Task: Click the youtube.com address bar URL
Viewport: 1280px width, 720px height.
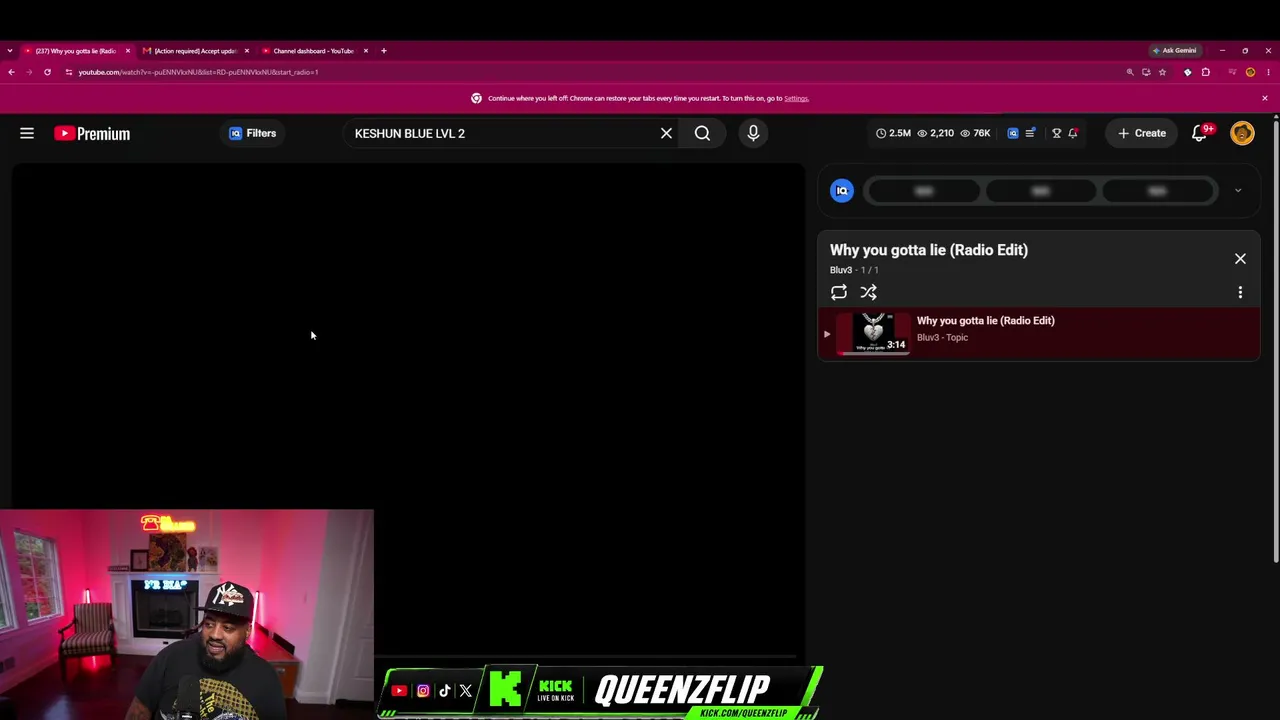Action: (198, 72)
